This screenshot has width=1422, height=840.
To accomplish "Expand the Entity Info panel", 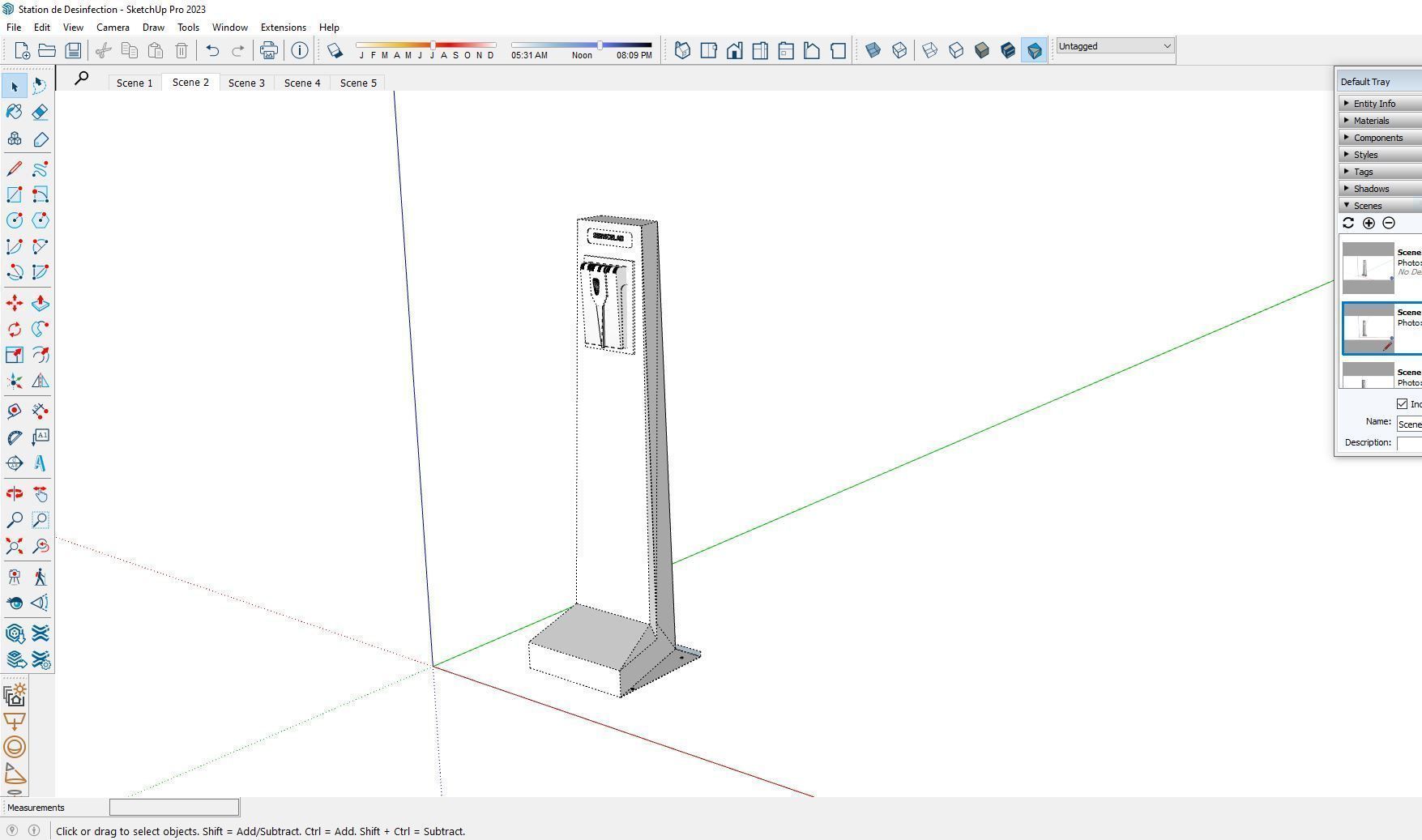I will [1381, 104].
